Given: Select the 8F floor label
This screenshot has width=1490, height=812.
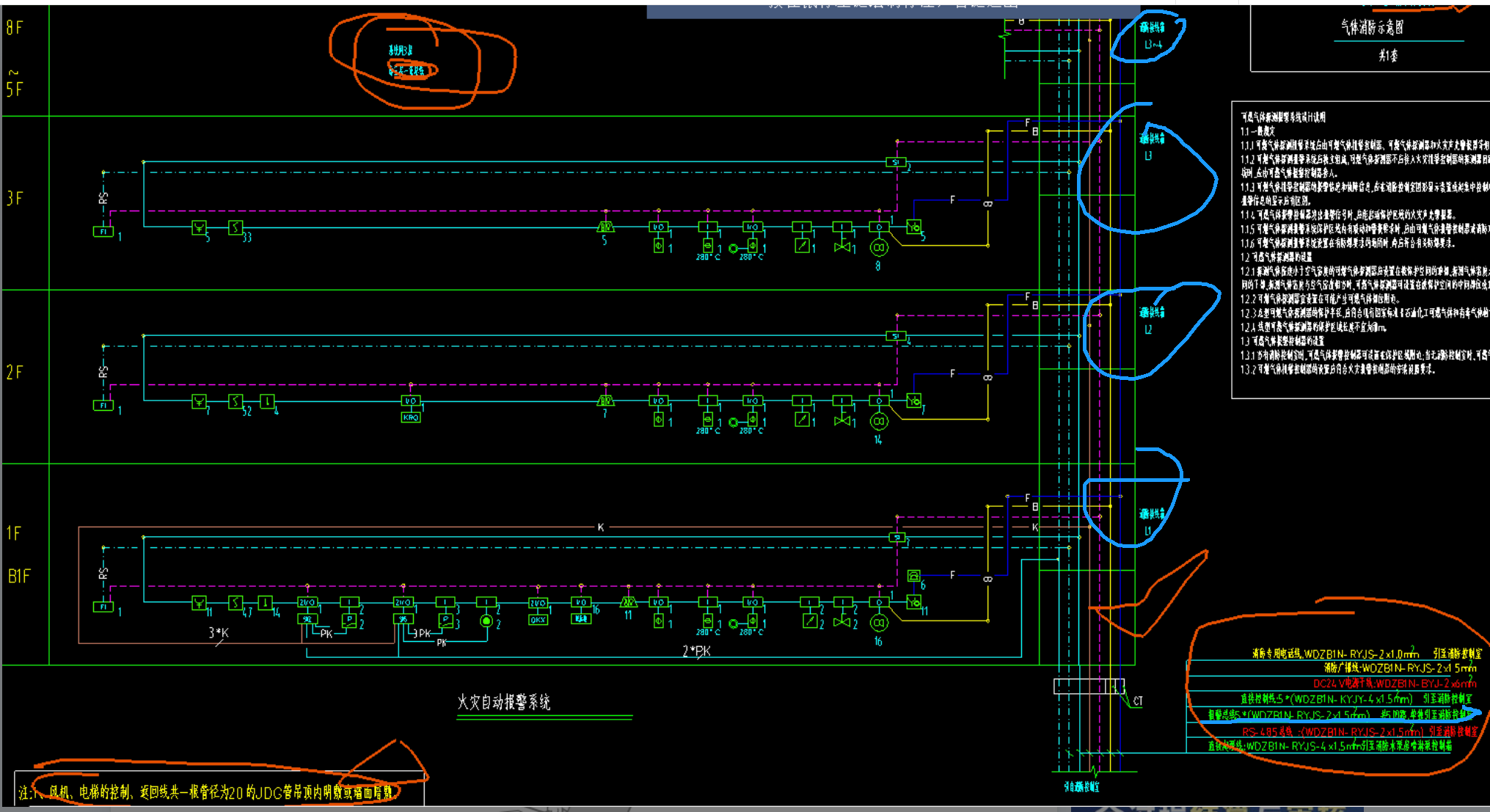Looking at the screenshot, I should [x=15, y=28].
